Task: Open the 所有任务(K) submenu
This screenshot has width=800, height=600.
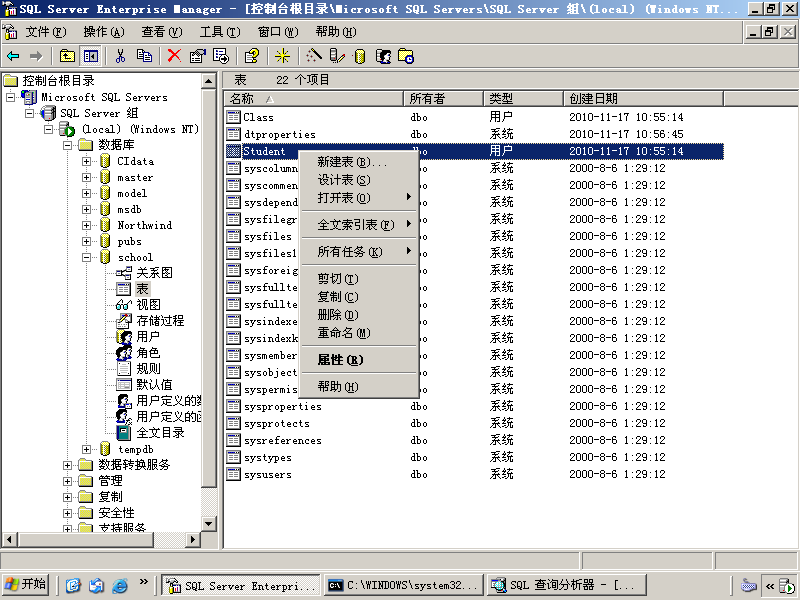Action: tap(359, 252)
